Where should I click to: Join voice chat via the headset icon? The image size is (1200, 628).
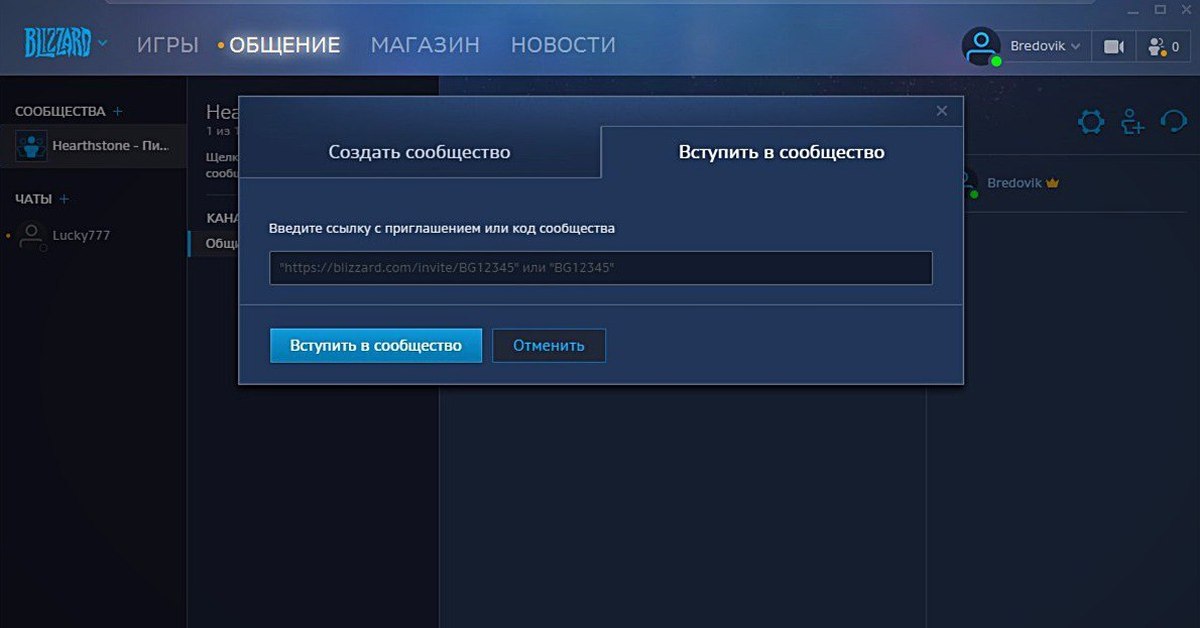(1172, 122)
